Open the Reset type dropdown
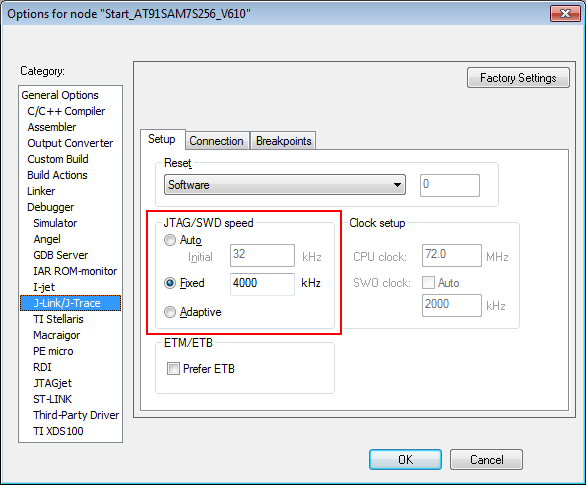 click(285, 185)
